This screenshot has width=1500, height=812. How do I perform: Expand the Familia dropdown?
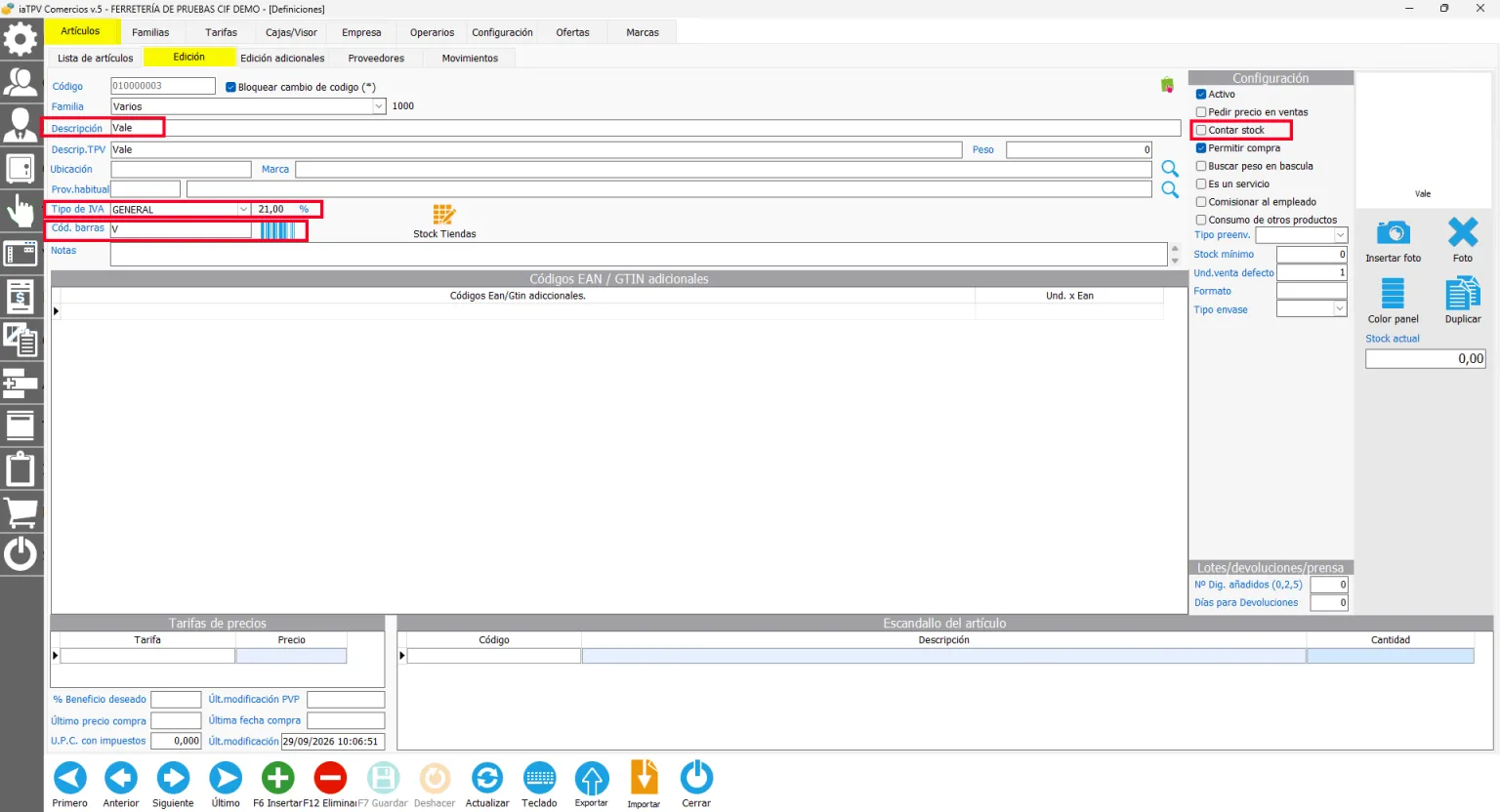pos(379,106)
